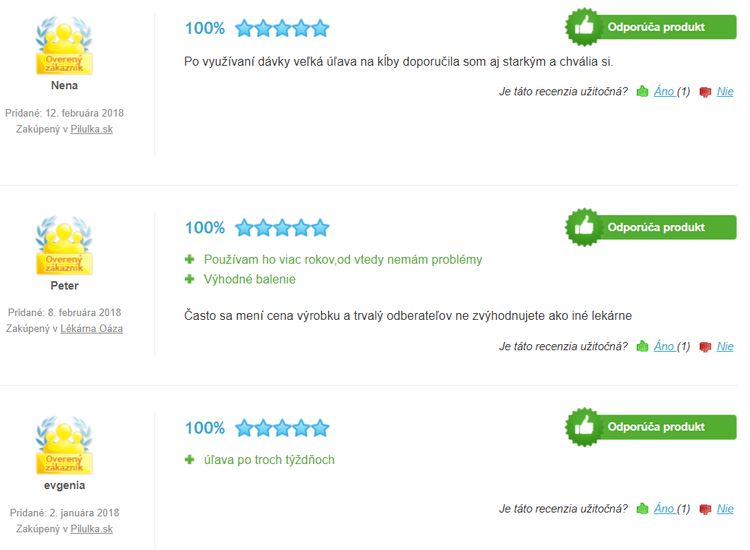The height and width of the screenshot is (550, 750).
Task: Open Pilulka.sk link under evgenia's review
Action: [92, 529]
